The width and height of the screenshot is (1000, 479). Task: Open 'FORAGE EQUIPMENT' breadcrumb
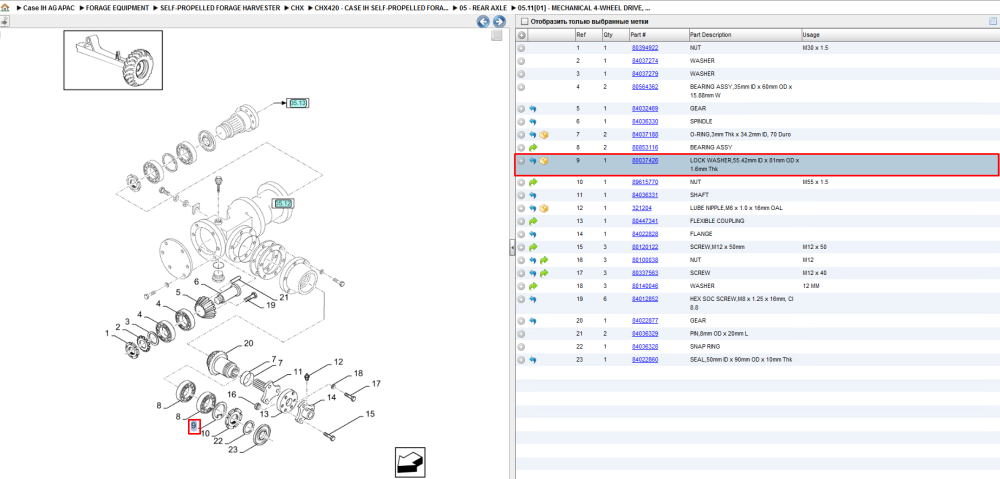[118, 8]
